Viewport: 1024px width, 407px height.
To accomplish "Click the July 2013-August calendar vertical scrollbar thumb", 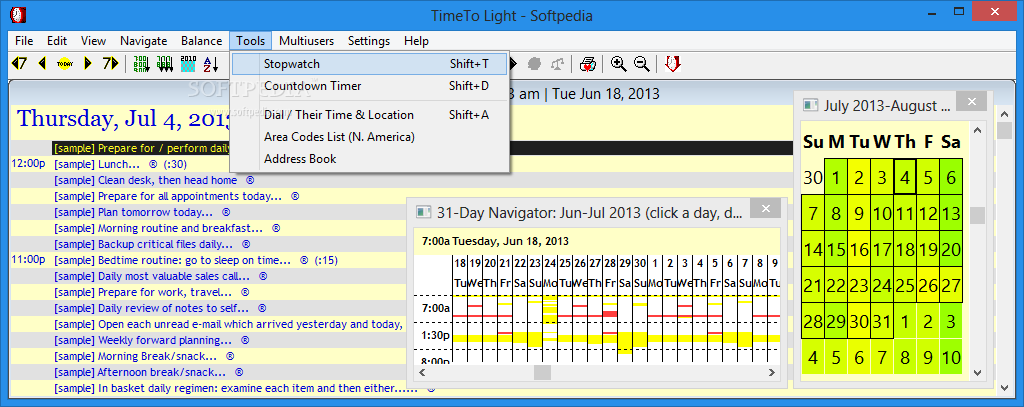I will pos(978,216).
